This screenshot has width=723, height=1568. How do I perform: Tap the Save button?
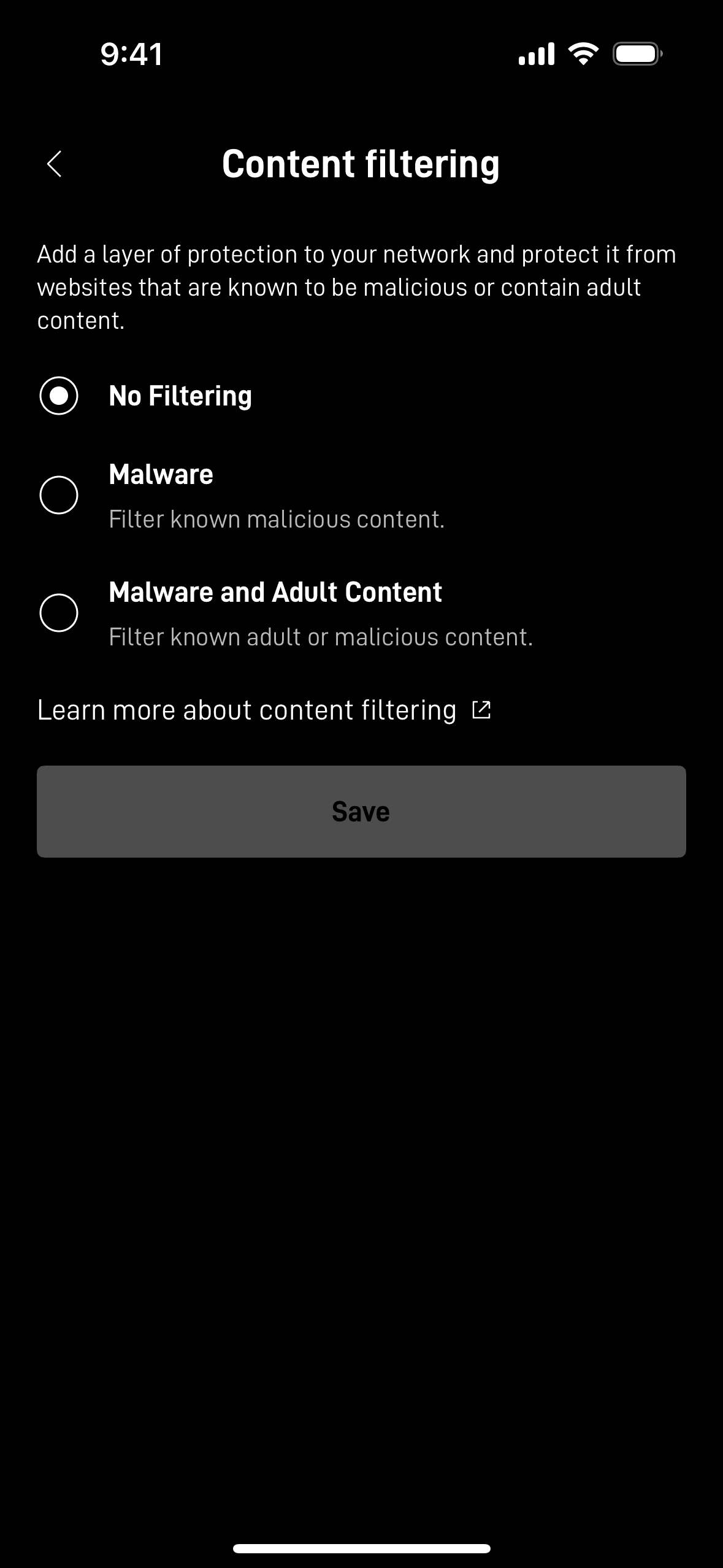[x=361, y=811]
